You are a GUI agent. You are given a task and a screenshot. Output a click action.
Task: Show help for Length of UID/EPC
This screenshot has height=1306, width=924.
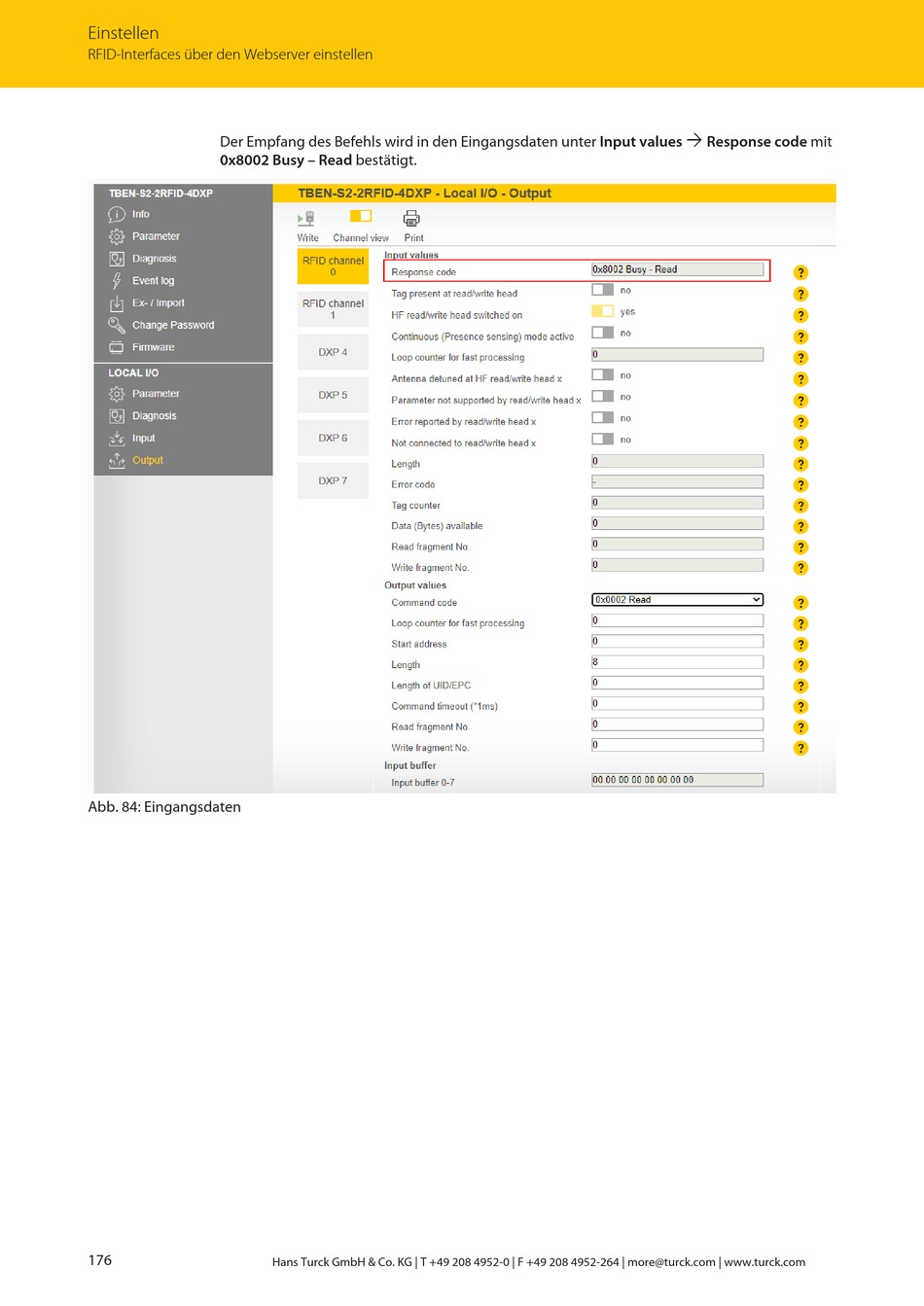(800, 686)
